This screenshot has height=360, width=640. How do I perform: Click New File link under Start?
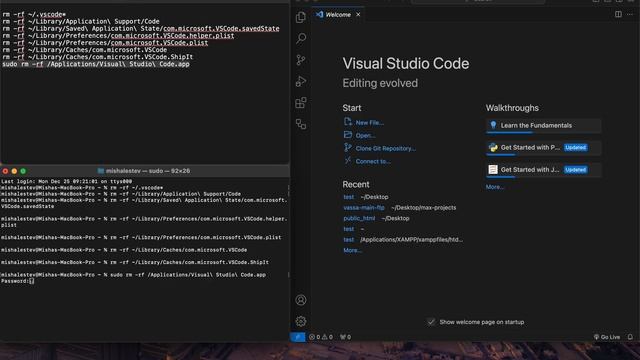tap(369, 122)
